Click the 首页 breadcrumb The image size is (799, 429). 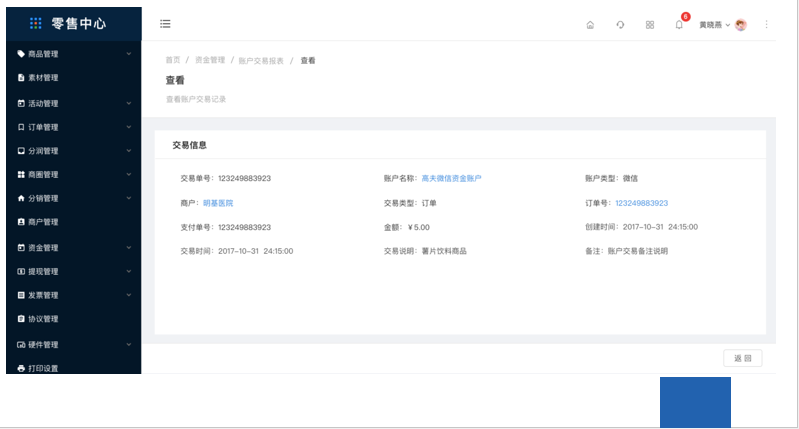[173, 60]
